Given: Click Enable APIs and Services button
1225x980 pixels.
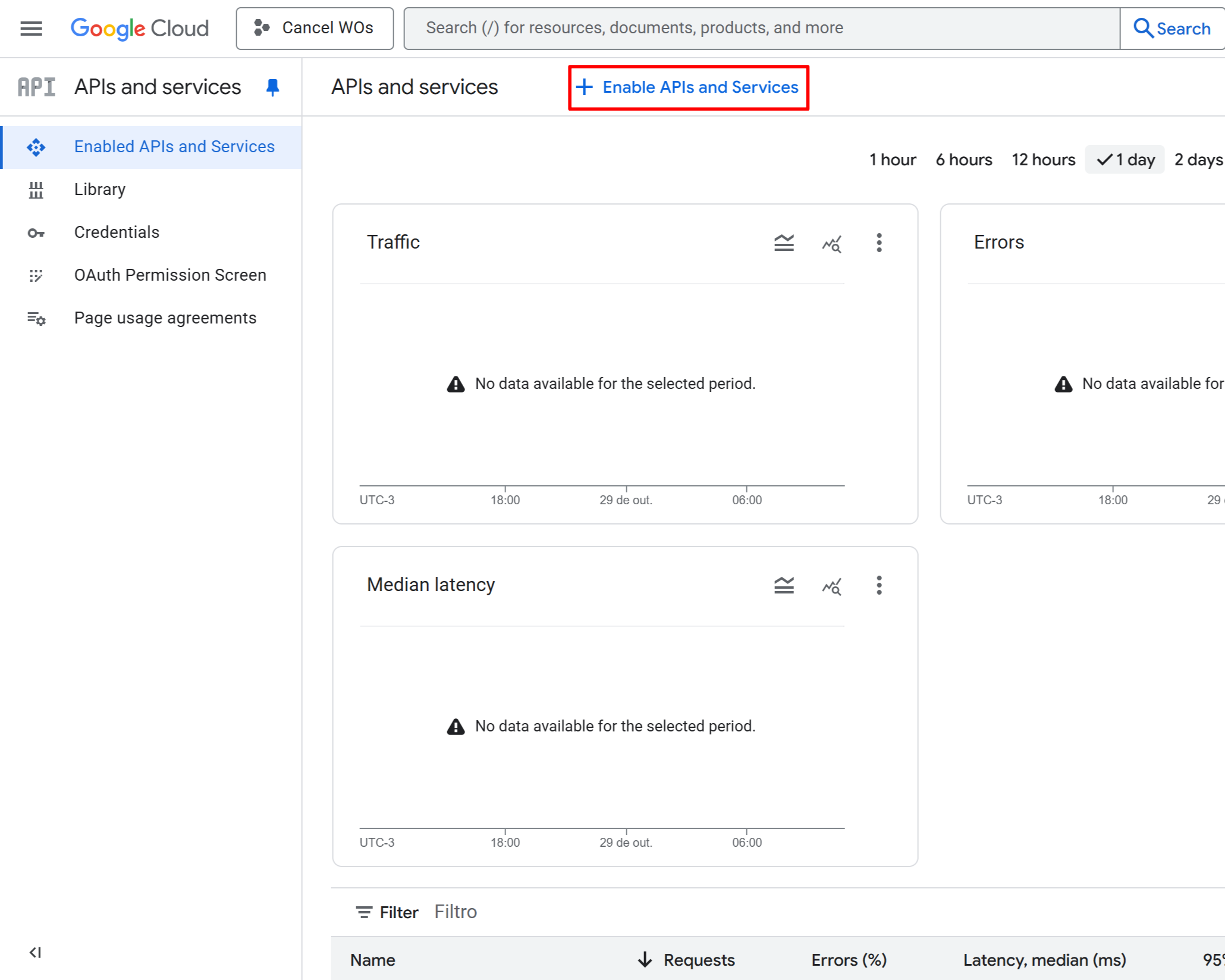Looking at the screenshot, I should [x=688, y=87].
